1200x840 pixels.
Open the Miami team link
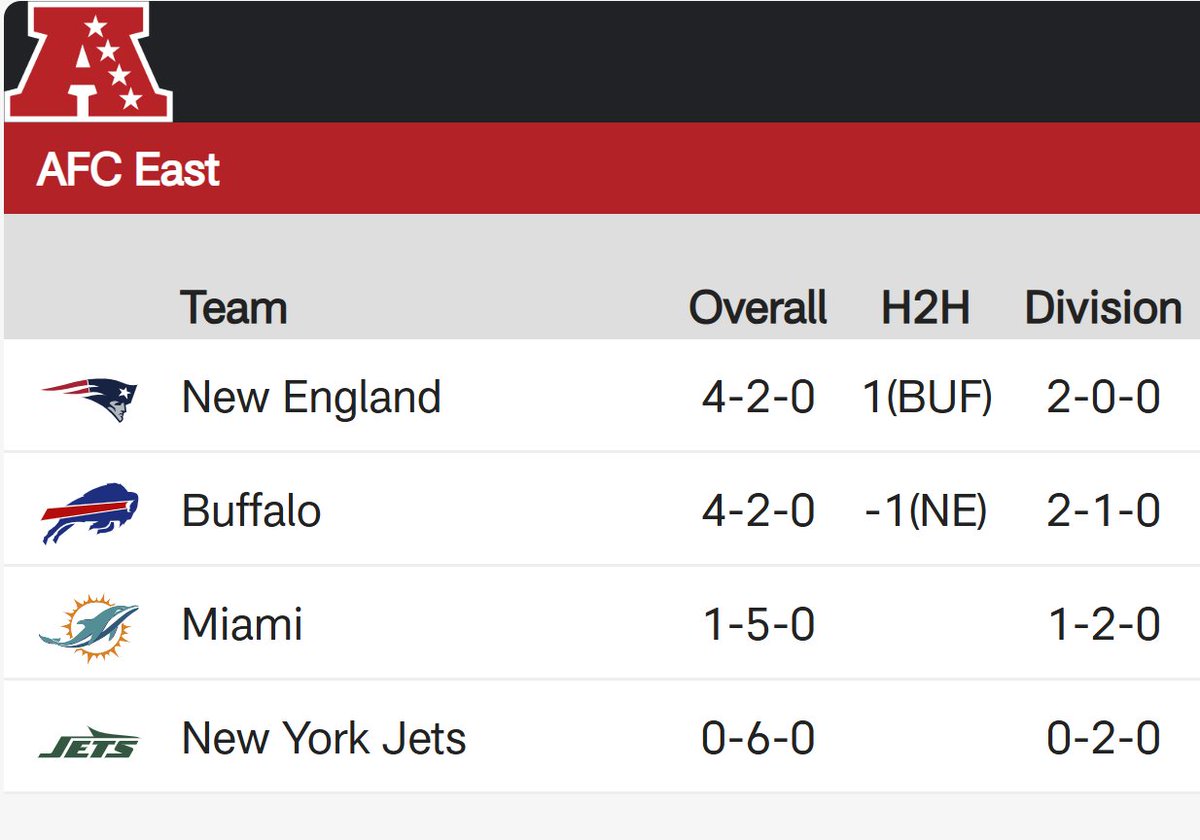point(242,625)
